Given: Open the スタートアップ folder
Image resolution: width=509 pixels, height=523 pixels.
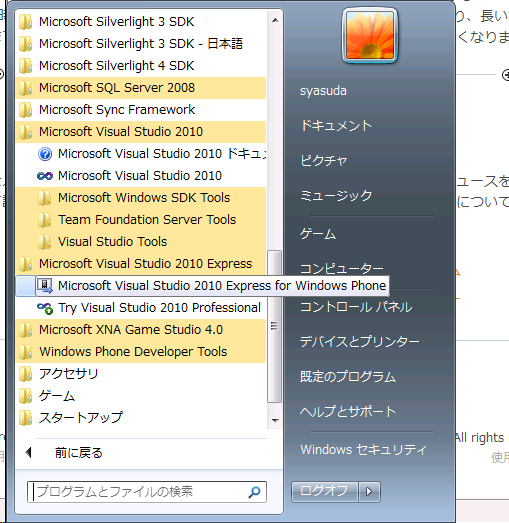Looking at the screenshot, I should coord(140,418).
